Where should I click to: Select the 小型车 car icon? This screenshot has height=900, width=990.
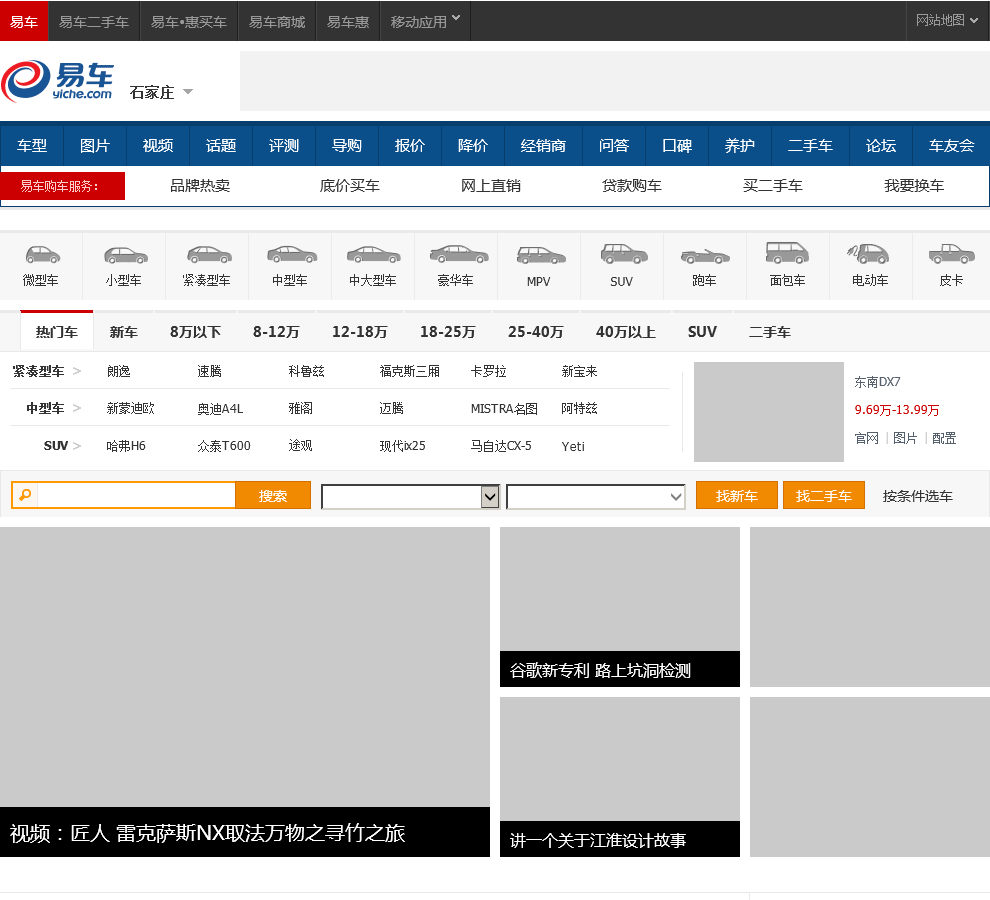pyautogui.click(x=125, y=255)
